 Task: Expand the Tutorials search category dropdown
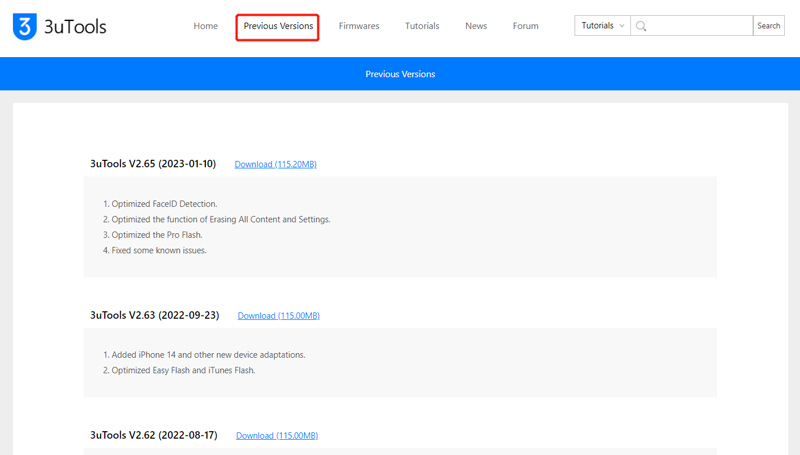(603, 26)
